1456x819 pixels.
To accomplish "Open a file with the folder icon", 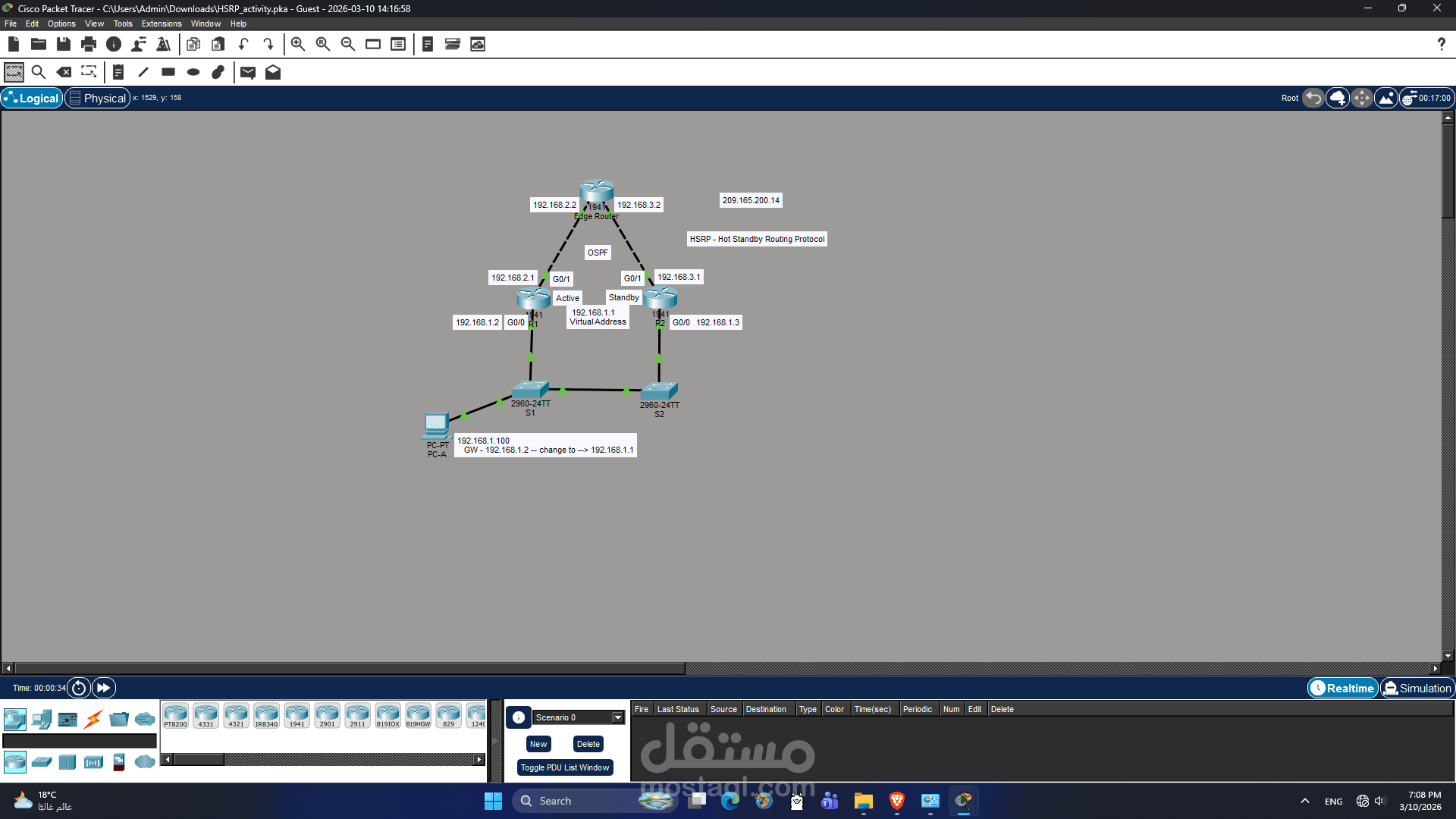I will (x=39, y=44).
